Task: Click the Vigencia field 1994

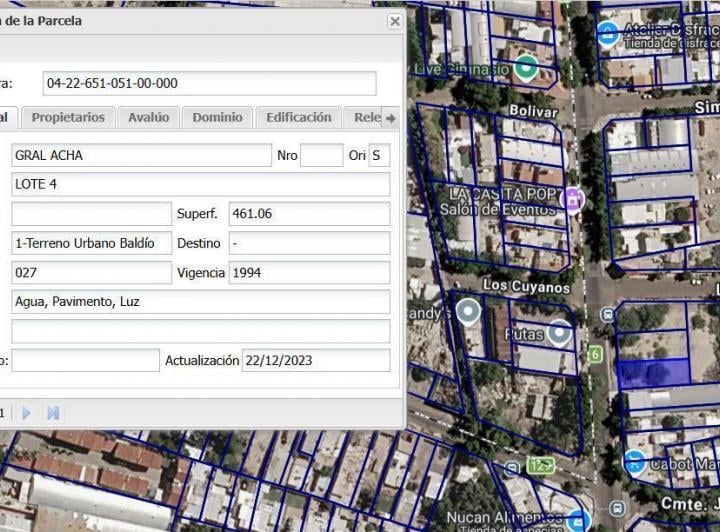Action: click(x=309, y=273)
